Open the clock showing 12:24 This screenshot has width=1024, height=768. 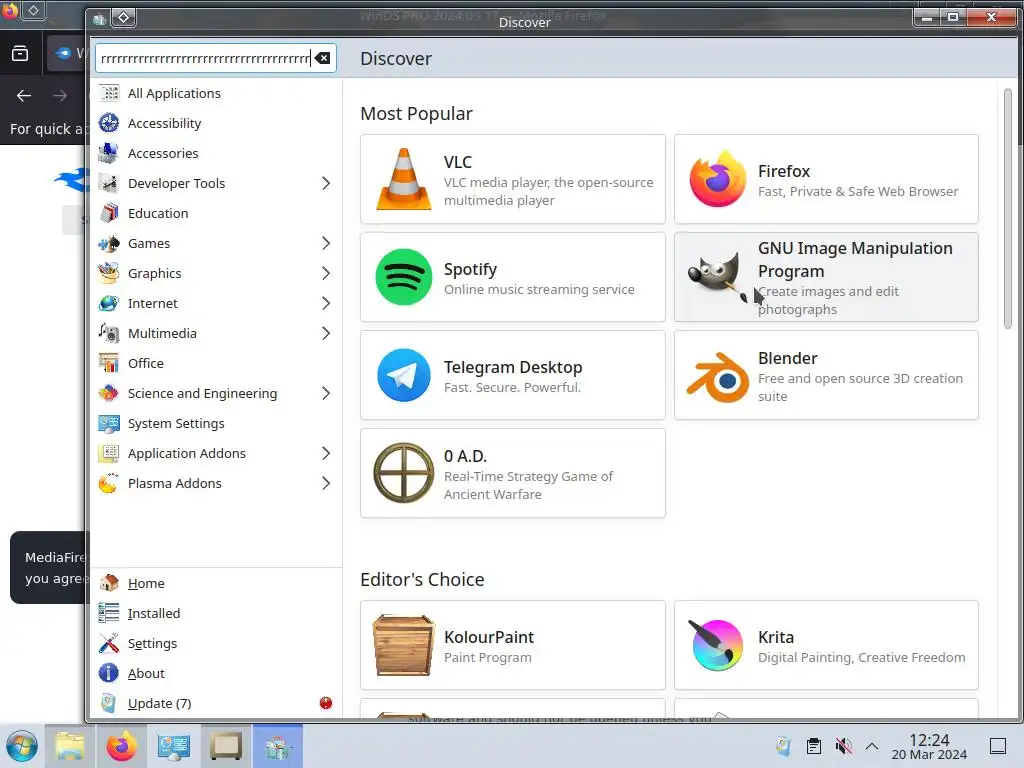(x=929, y=746)
